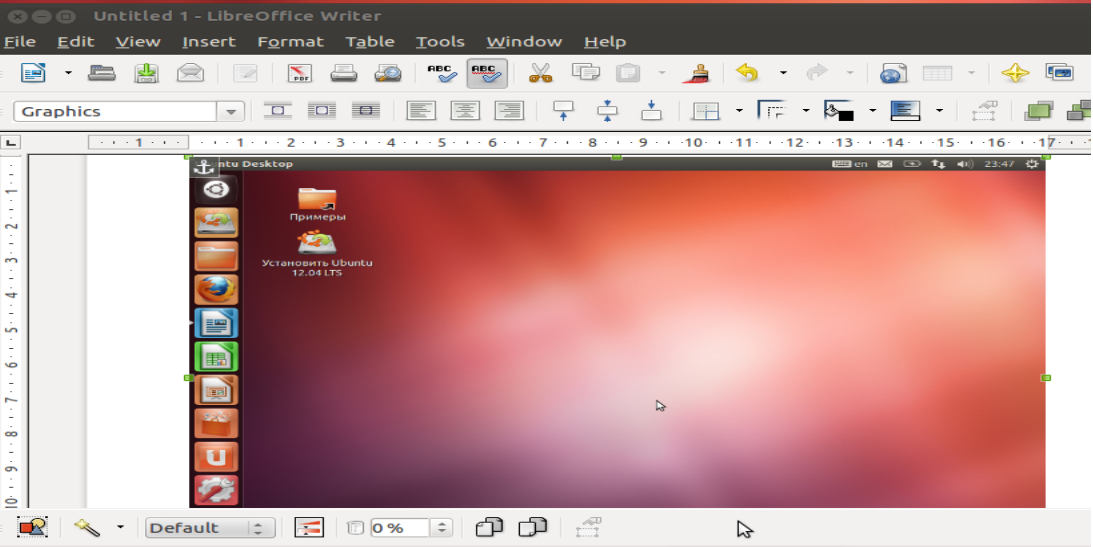Print the document with printer icon
The image size is (1093, 547).
[x=344, y=72]
